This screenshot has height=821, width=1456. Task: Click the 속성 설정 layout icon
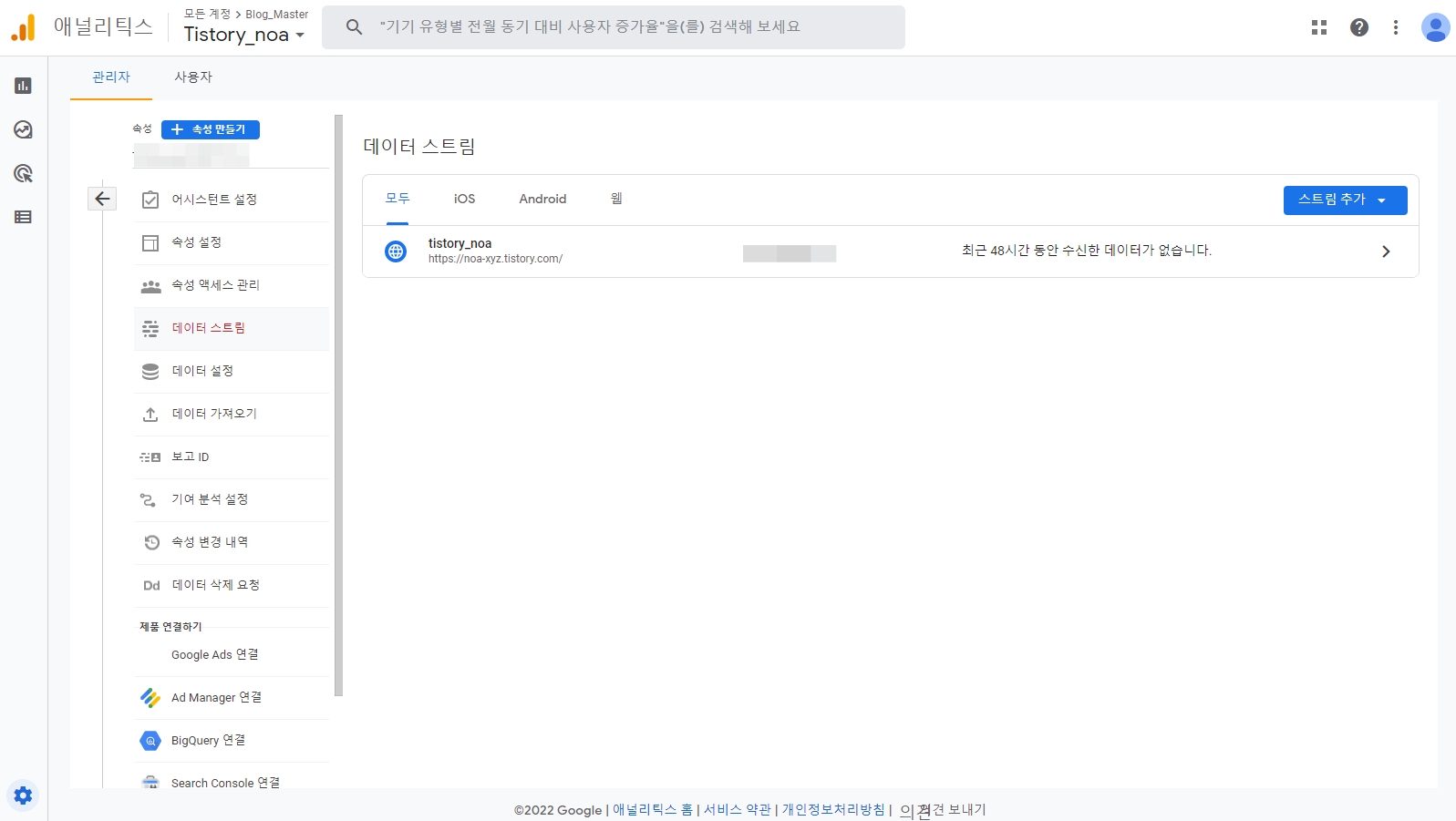pos(150,242)
